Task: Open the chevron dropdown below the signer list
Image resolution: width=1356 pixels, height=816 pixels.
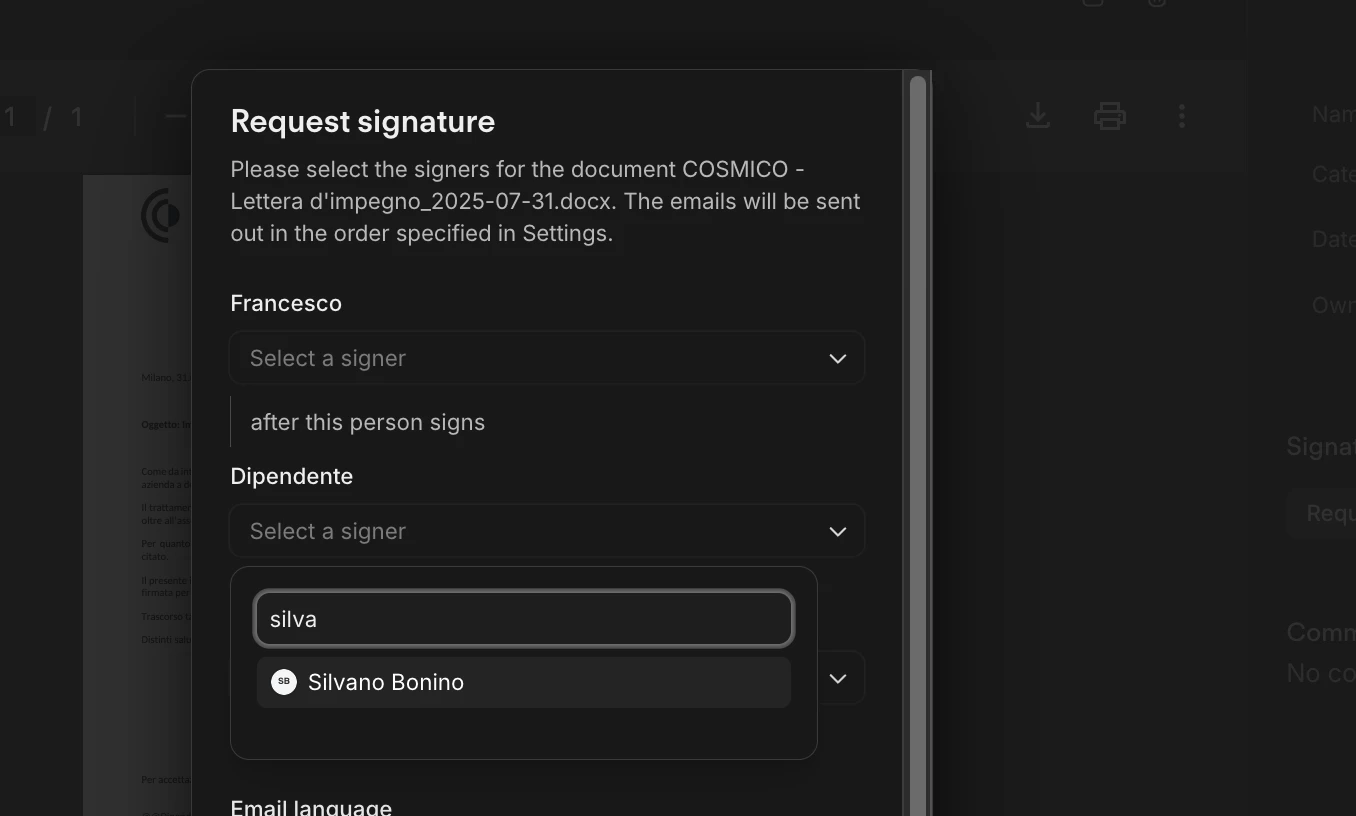Action: coord(838,678)
